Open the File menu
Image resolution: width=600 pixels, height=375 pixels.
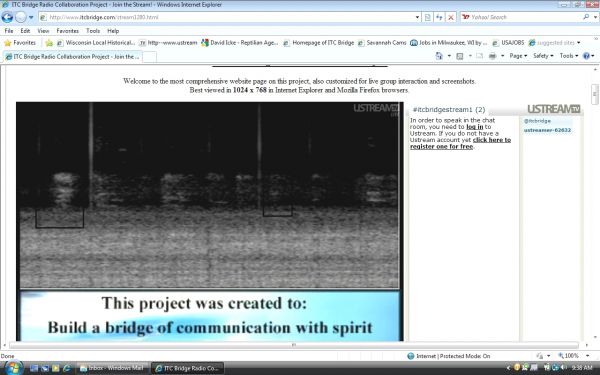pos(8,31)
